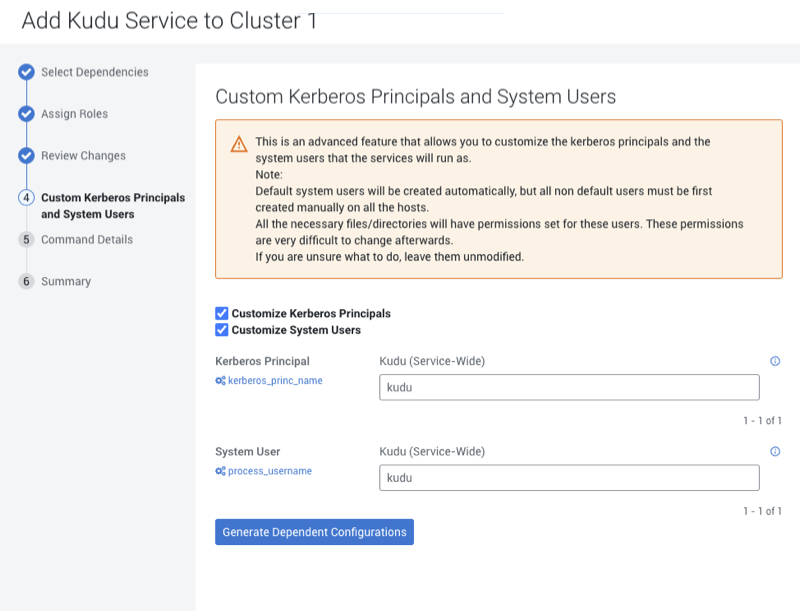Go to the Select Dependencies step
The image size is (800, 611).
[x=94, y=72]
